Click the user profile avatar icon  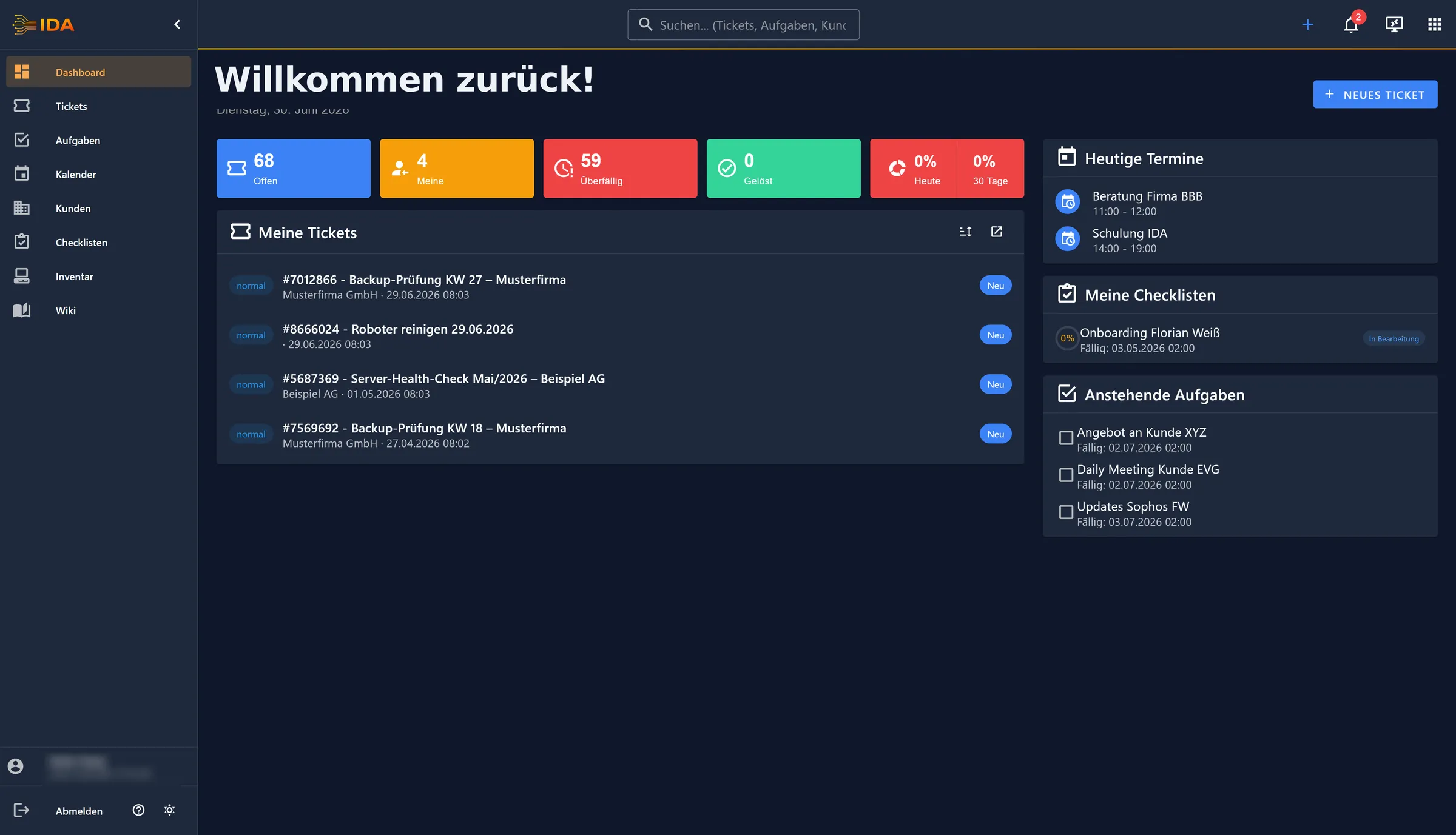point(16,766)
